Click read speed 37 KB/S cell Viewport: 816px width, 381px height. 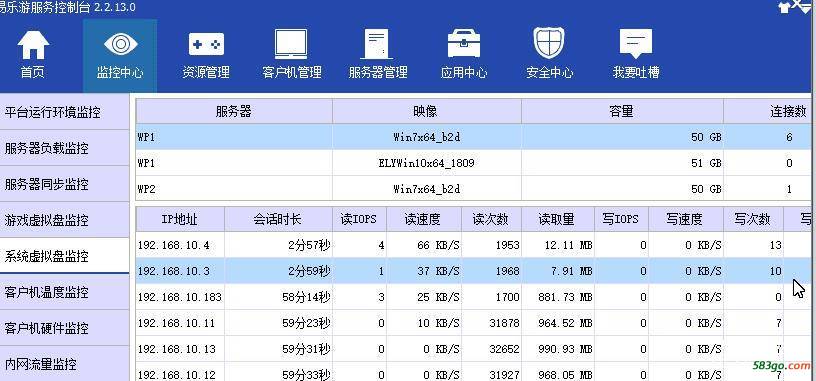[424, 271]
